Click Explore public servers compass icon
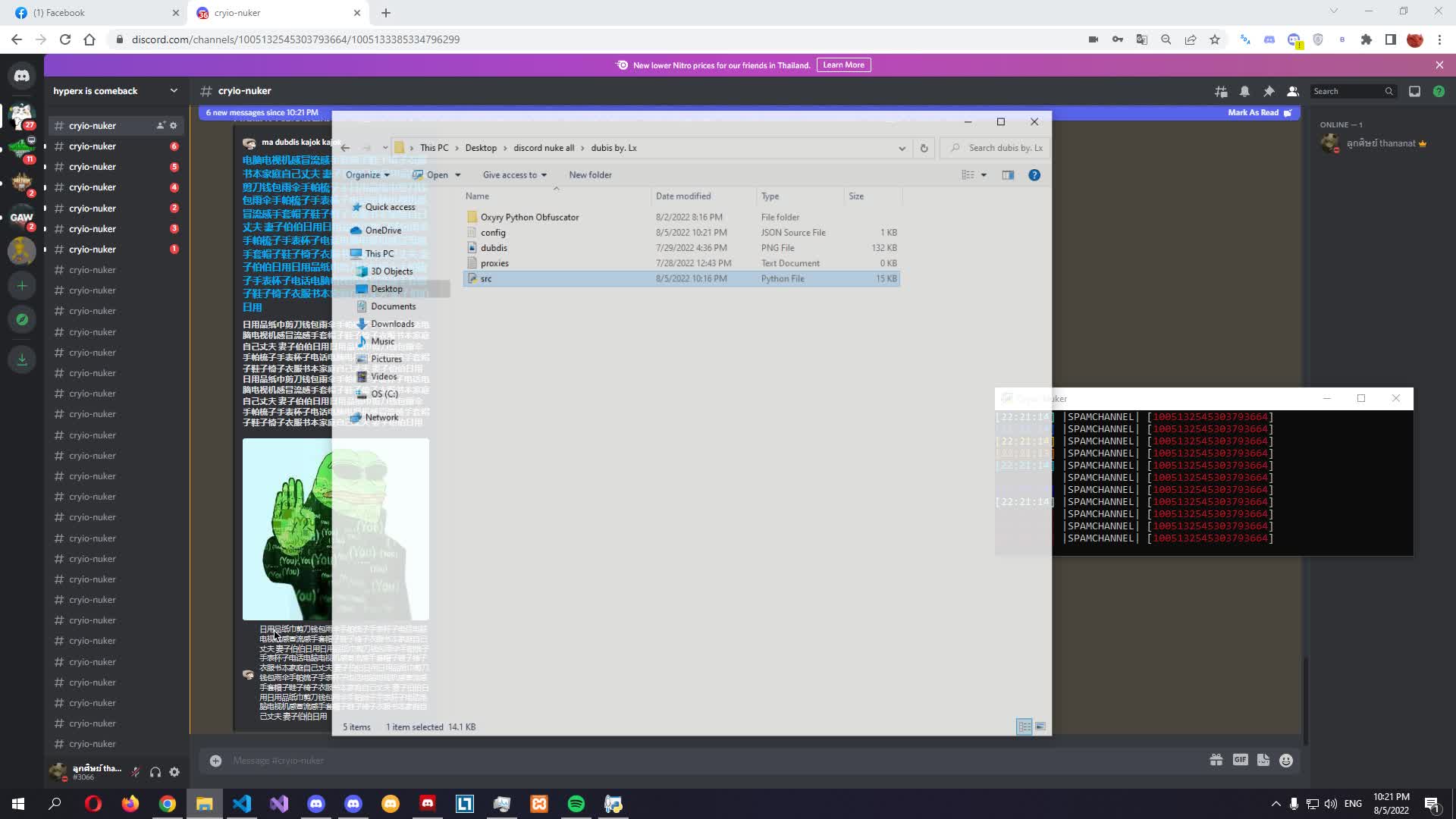The width and height of the screenshot is (1456, 819). click(x=22, y=319)
